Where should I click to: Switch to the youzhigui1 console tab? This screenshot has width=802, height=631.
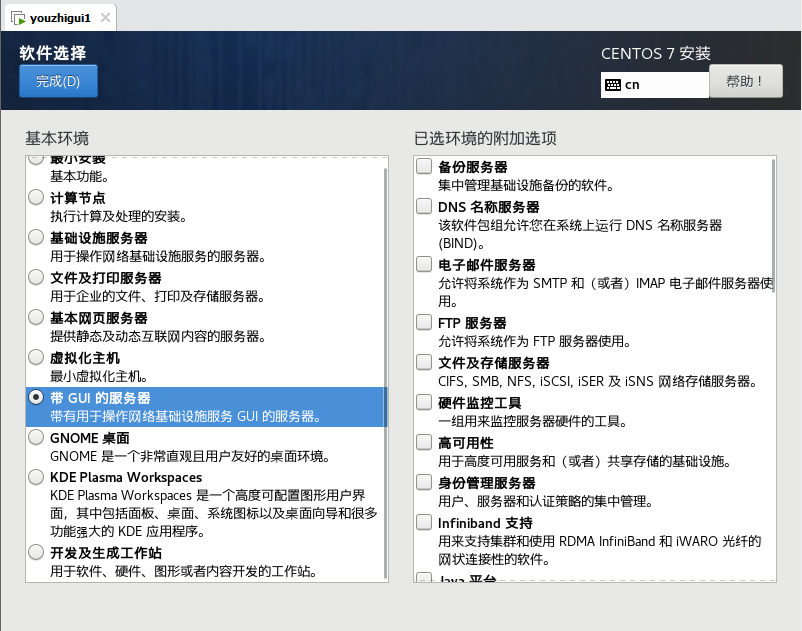coord(60,16)
